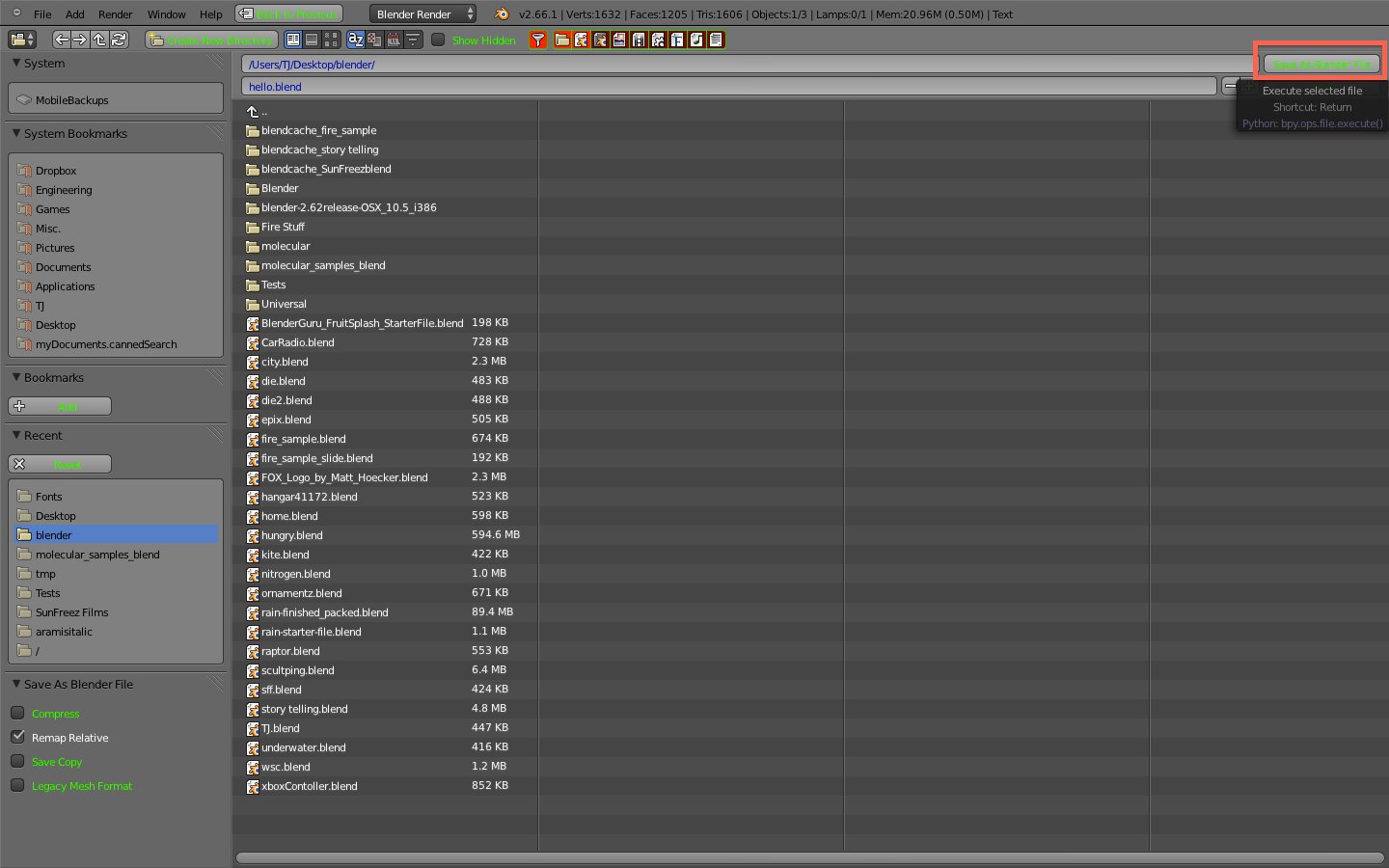1389x868 pixels.
Task: Collapse the Recent panel
Action: [16, 435]
